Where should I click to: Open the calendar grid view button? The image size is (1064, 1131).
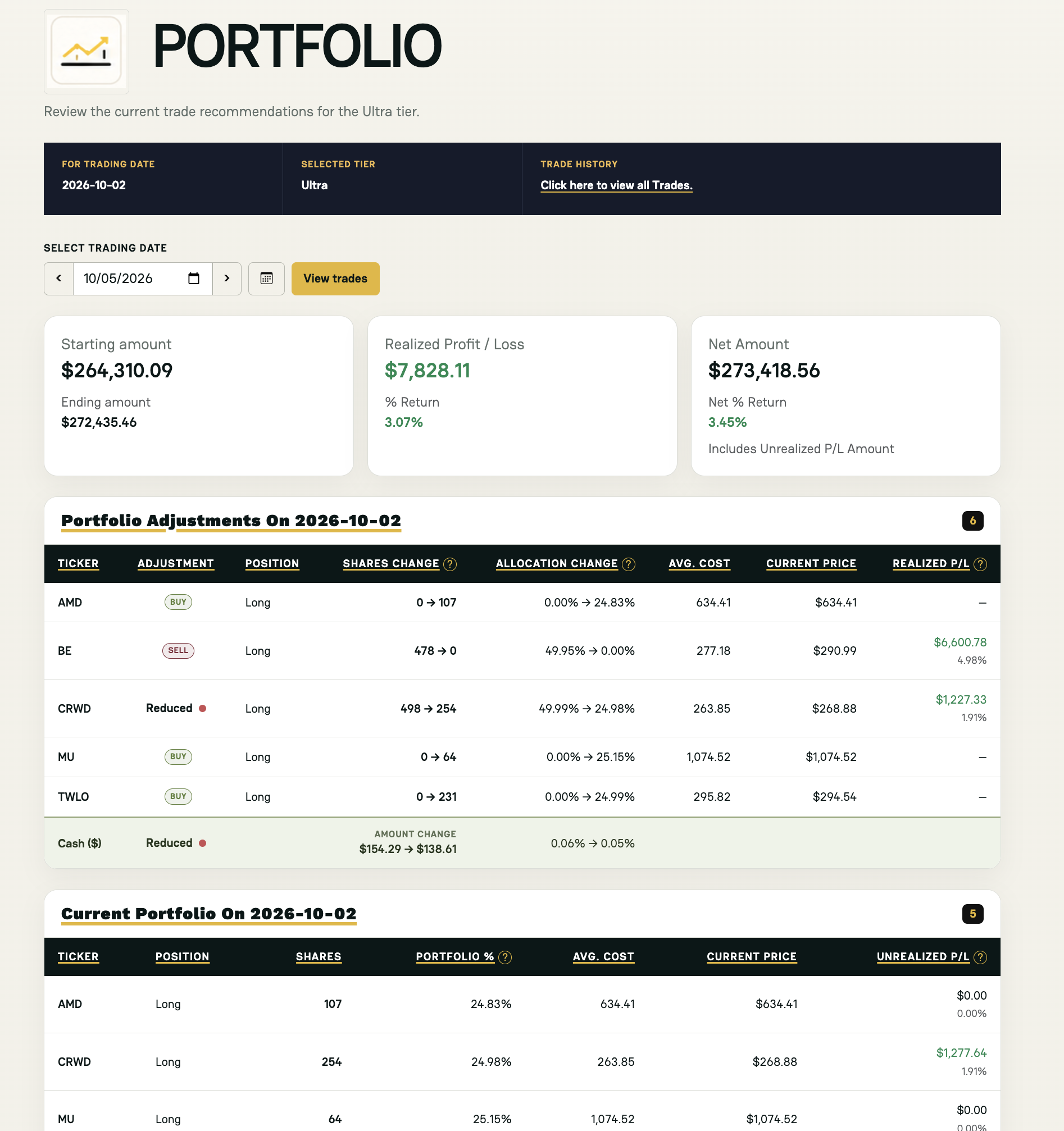click(x=266, y=278)
